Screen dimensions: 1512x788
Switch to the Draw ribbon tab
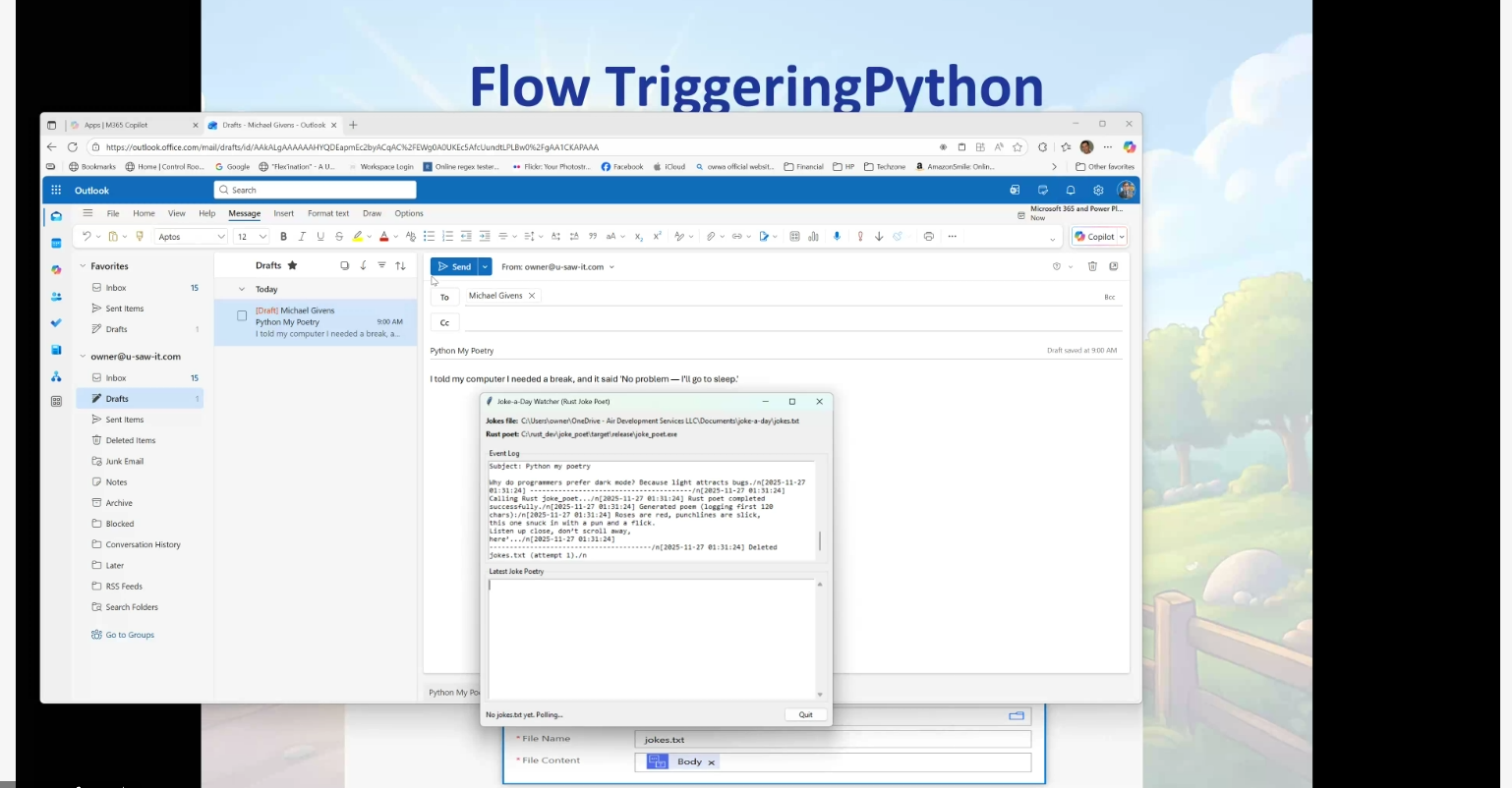pyautogui.click(x=372, y=213)
